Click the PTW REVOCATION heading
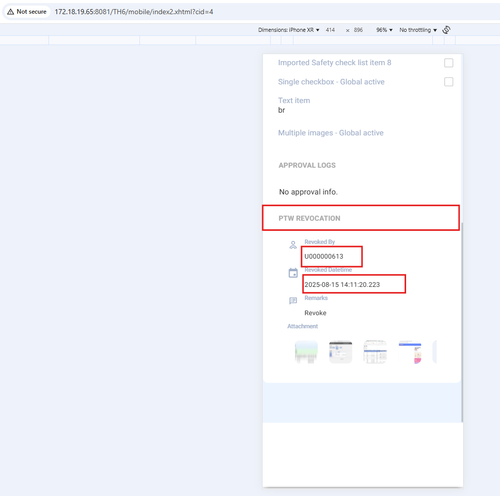500x496 pixels. click(x=309, y=218)
